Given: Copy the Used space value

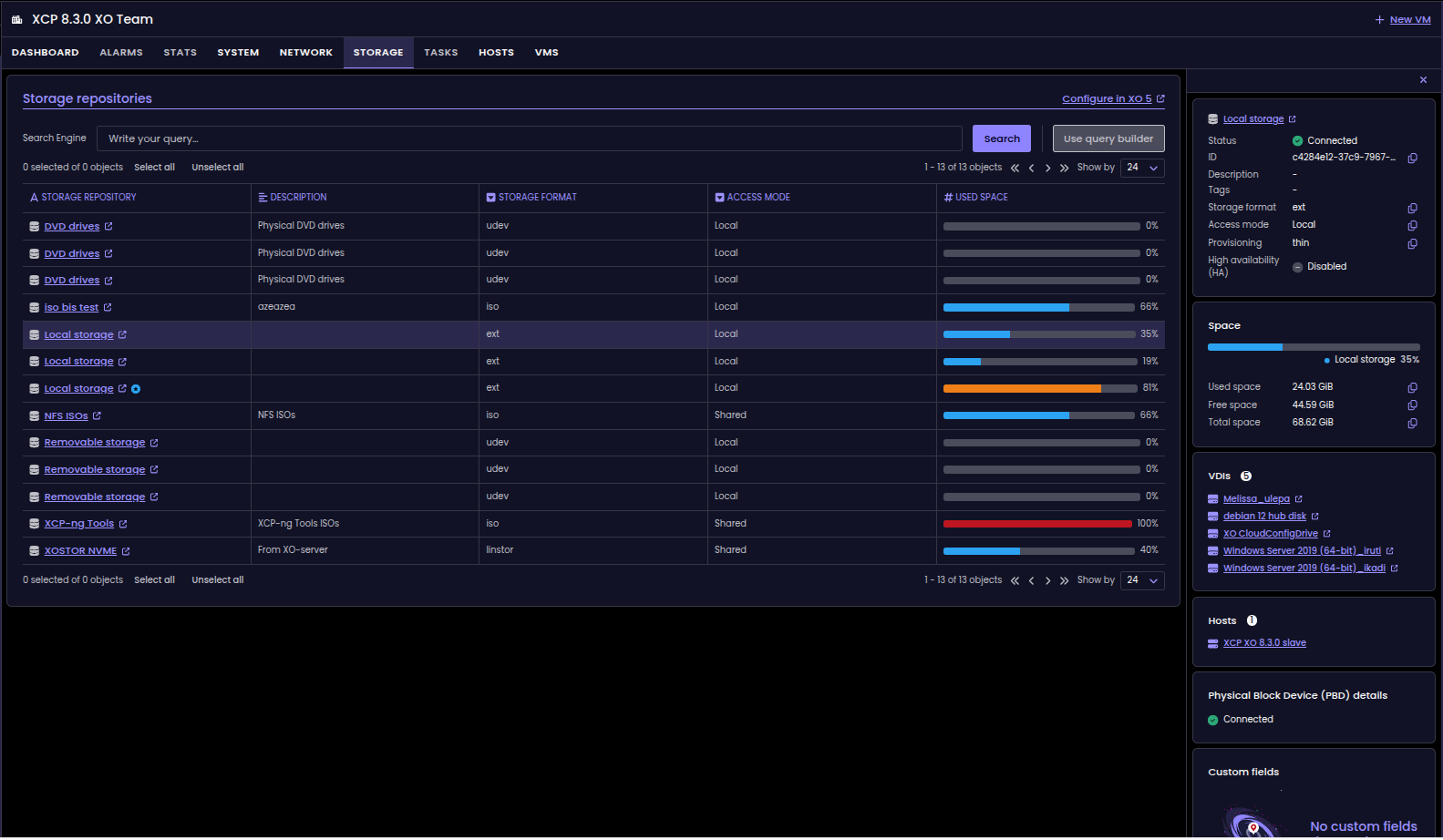Looking at the screenshot, I should pyautogui.click(x=1412, y=387).
